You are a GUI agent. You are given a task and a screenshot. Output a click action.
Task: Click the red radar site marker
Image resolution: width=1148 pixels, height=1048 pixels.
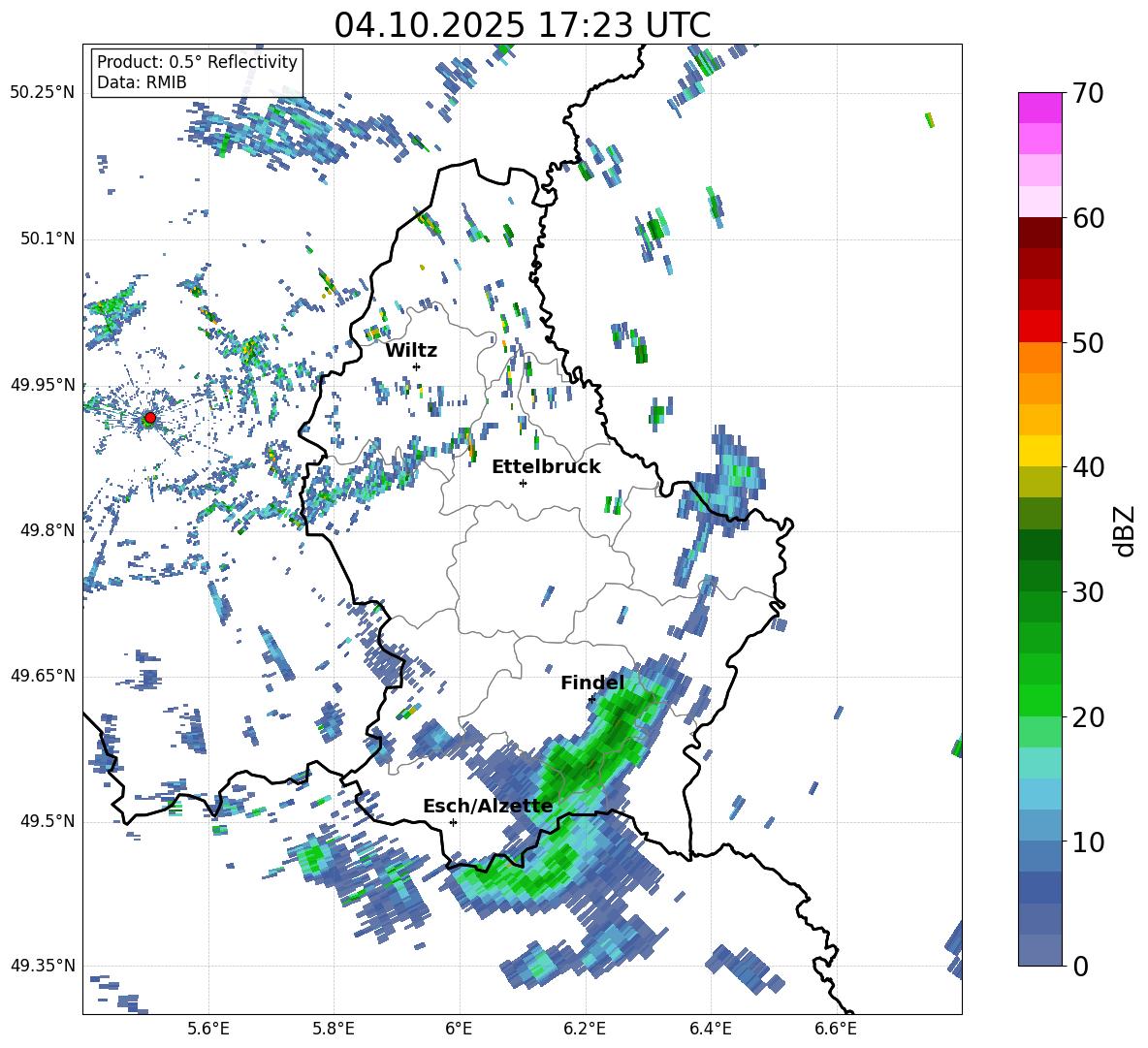coord(150,418)
